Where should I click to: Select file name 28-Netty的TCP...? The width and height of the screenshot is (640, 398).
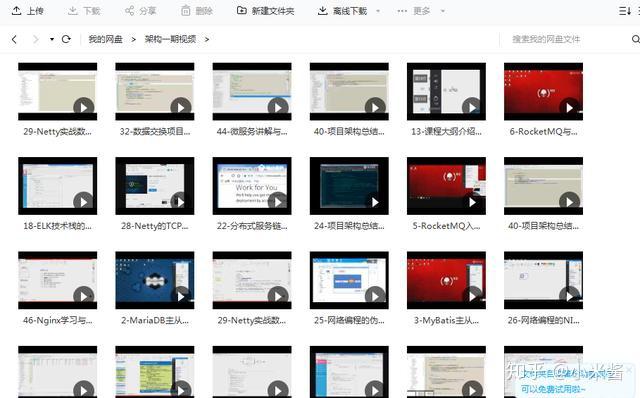point(155,226)
